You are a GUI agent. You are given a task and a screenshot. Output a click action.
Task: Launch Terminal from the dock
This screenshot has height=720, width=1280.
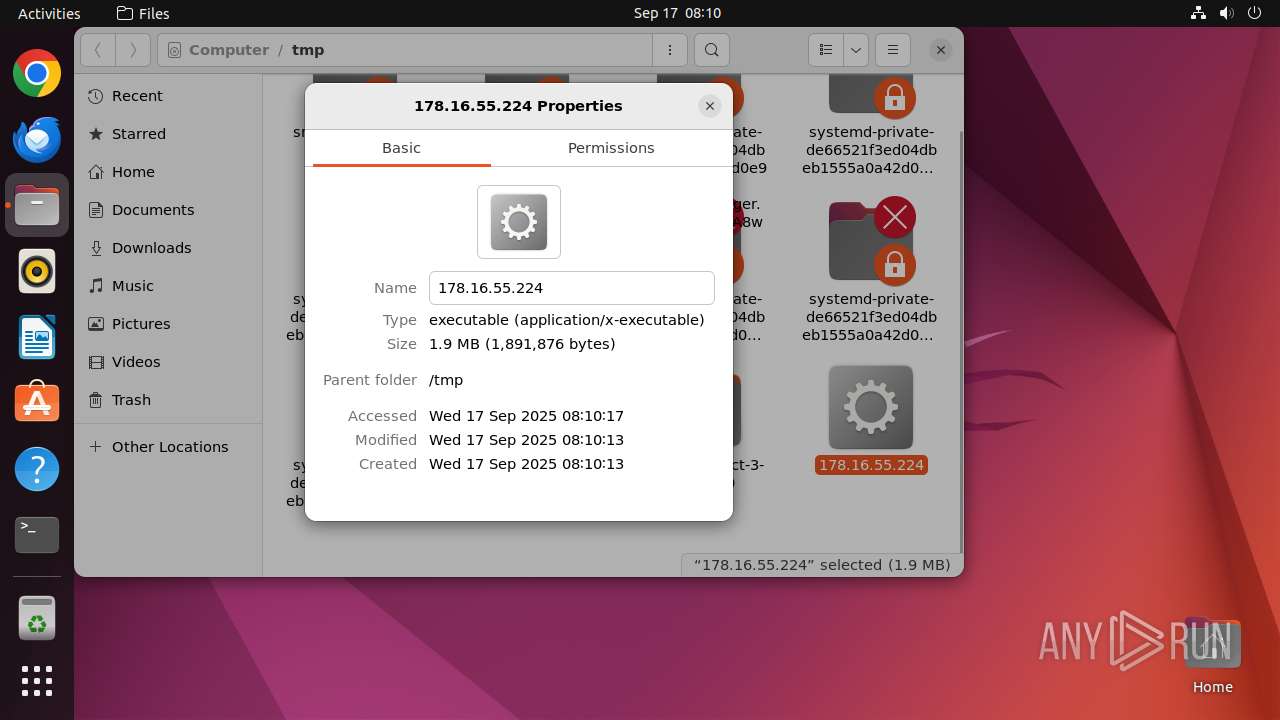click(x=37, y=535)
